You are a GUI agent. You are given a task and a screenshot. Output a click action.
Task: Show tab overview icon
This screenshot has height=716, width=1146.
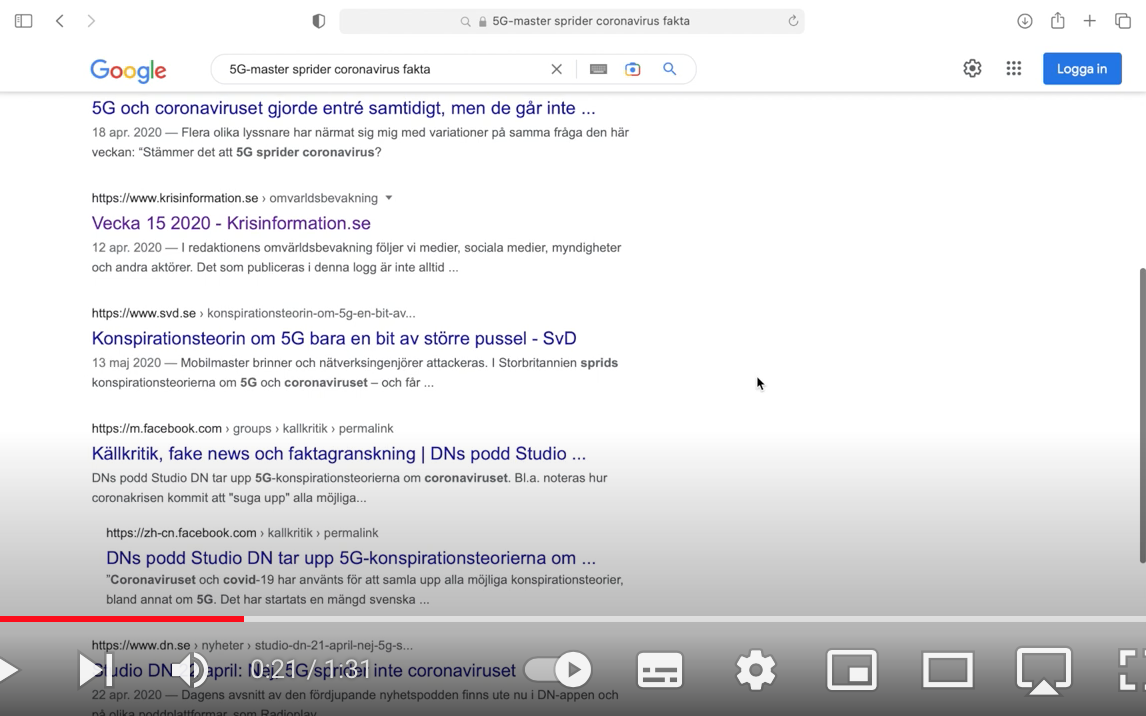pyautogui.click(x=1123, y=21)
